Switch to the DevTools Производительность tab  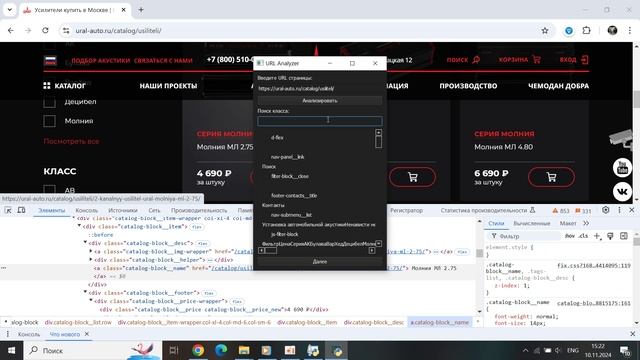[x=199, y=211]
